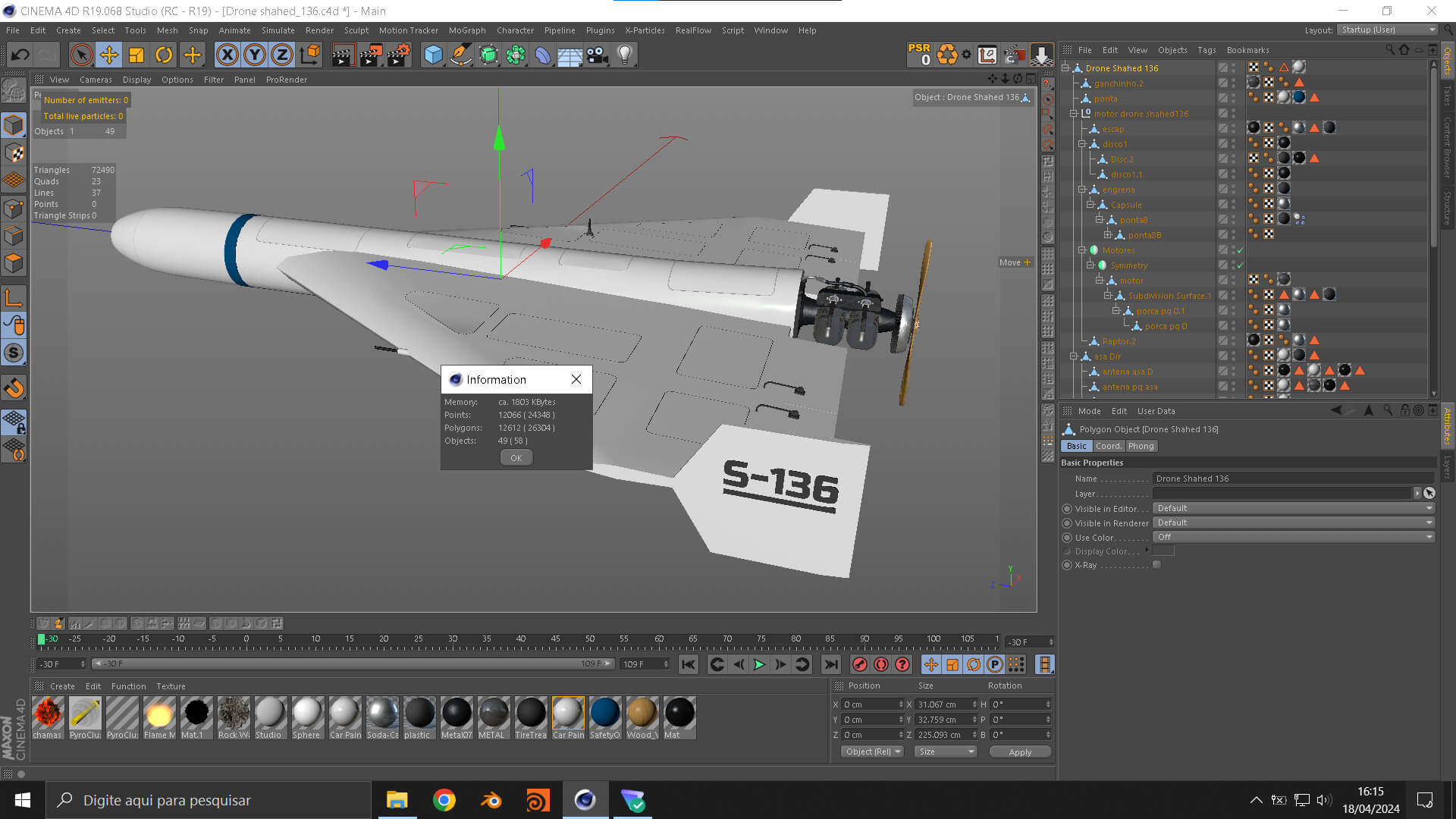Select the Rotate tool in top toolbar
Image resolution: width=1456 pixels, height=819 pixels.
164,55
